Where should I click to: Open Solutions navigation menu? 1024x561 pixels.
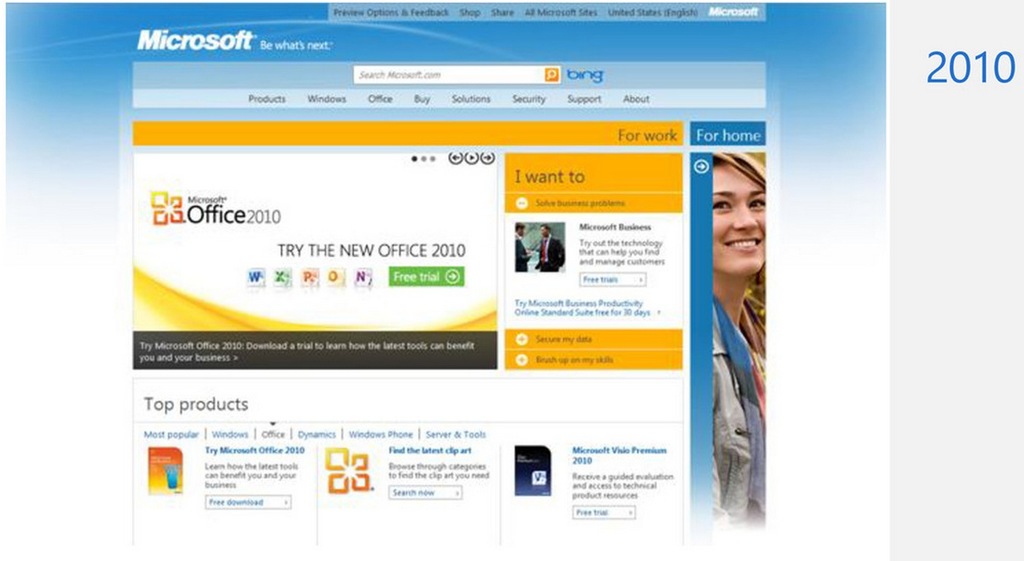[471, 99]
